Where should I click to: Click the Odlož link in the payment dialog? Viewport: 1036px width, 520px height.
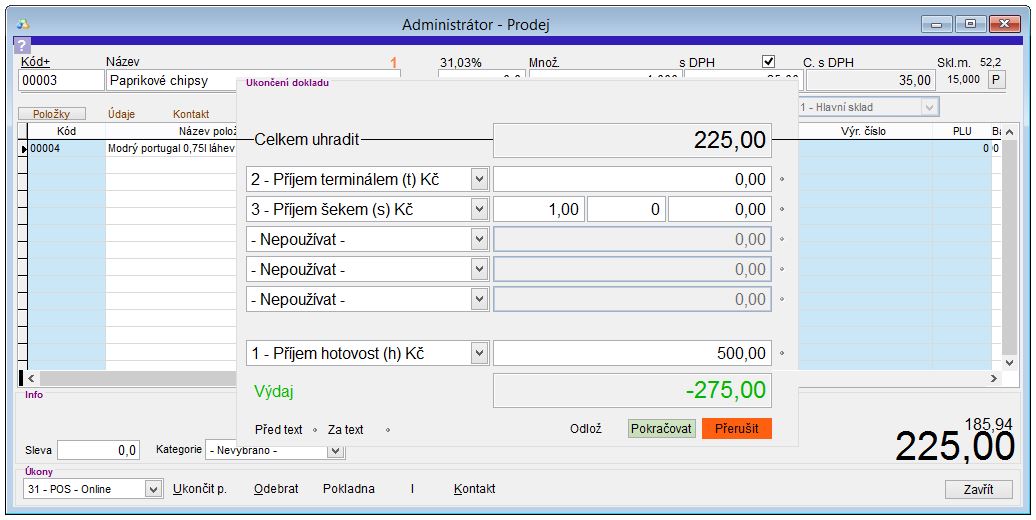click(x=586, y=429)
